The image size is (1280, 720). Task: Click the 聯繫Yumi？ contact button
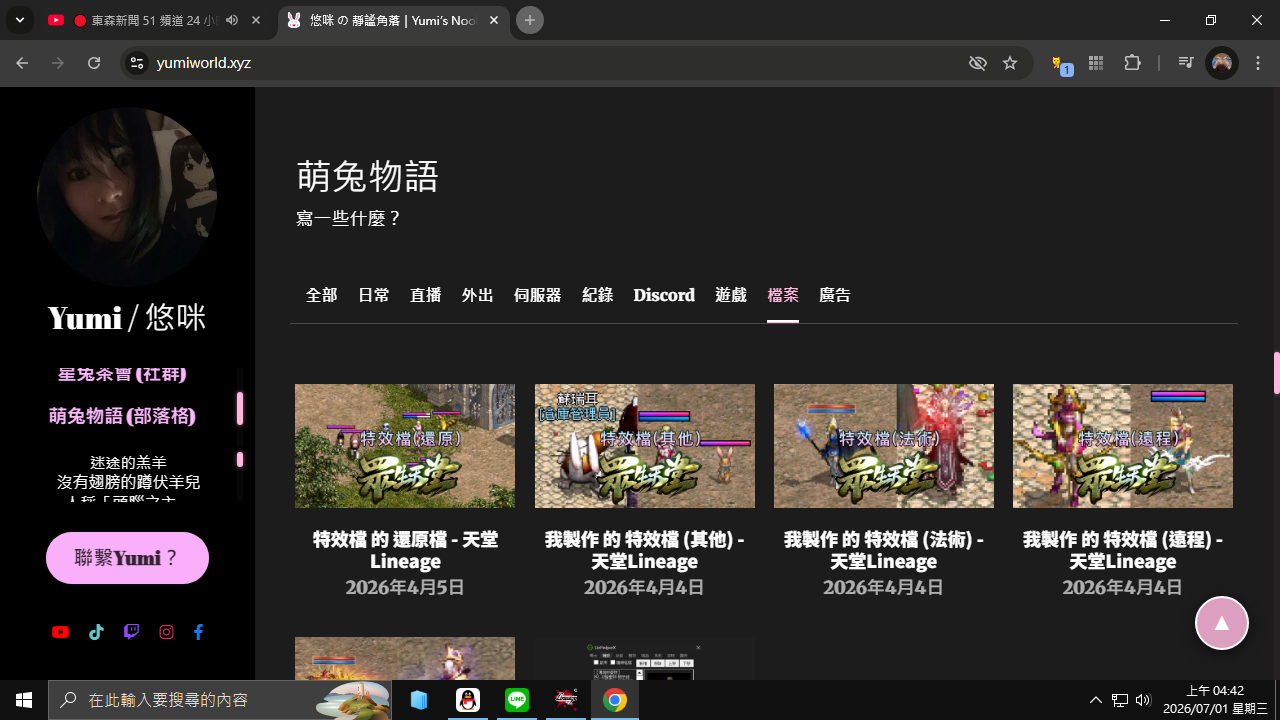click(x=127, y=558)
